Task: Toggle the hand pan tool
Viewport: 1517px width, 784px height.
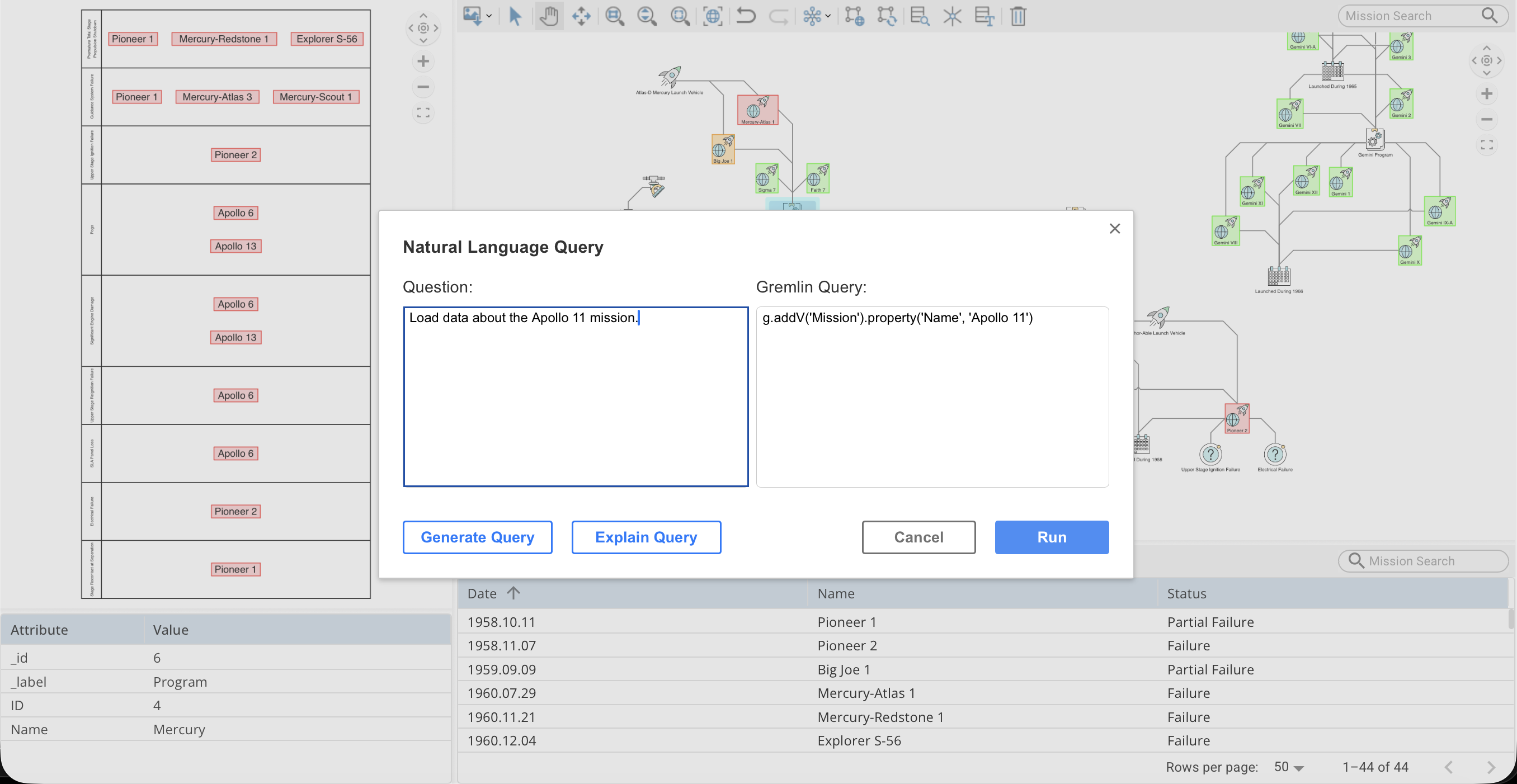Action: [x=549, y=16]
